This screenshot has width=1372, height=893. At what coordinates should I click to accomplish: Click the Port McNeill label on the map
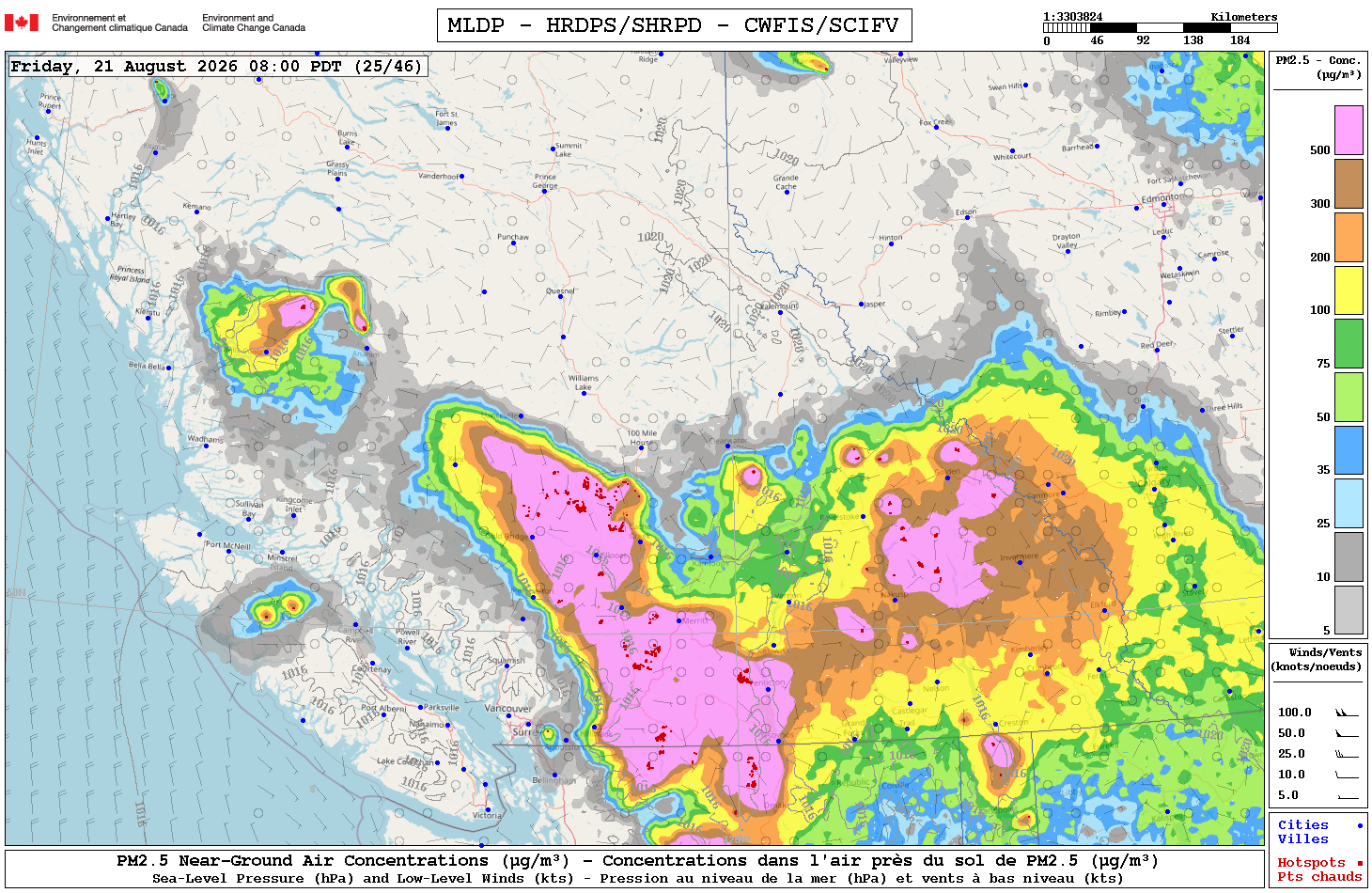coord(228,545)
